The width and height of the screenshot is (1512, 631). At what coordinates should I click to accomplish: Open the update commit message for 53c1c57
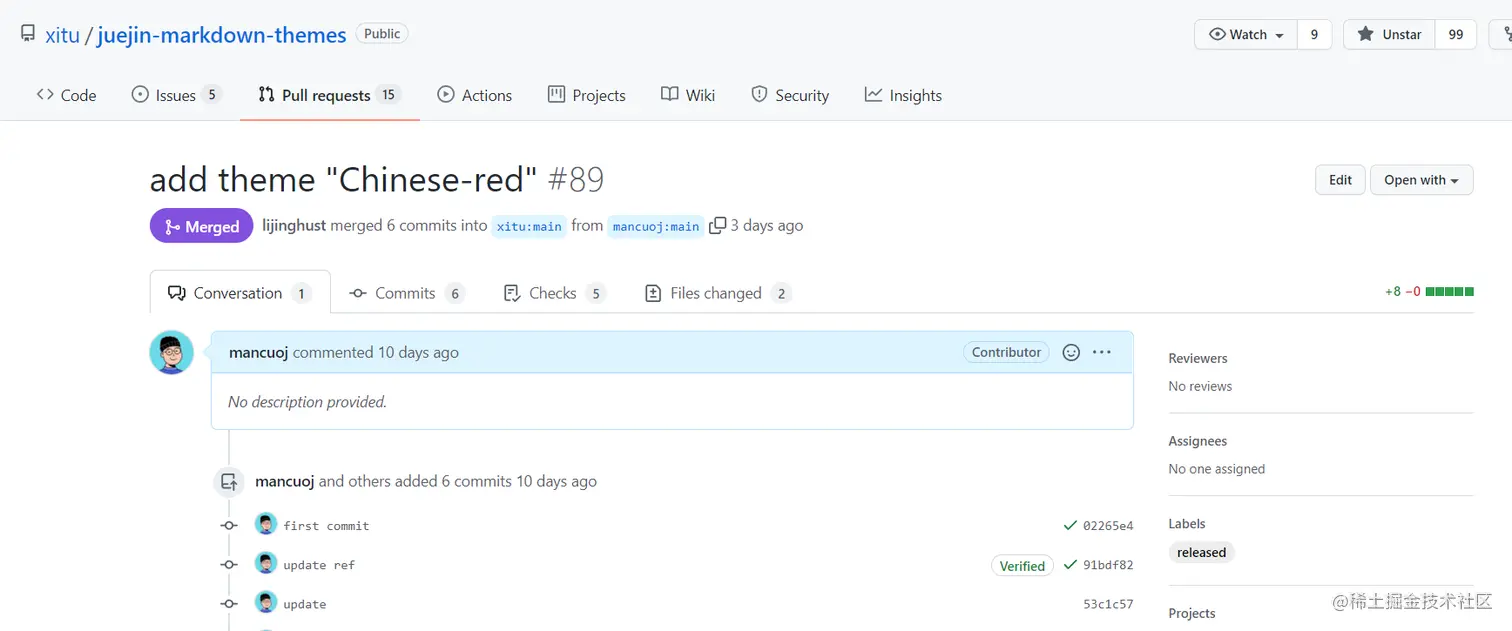[x=305, y=604]
